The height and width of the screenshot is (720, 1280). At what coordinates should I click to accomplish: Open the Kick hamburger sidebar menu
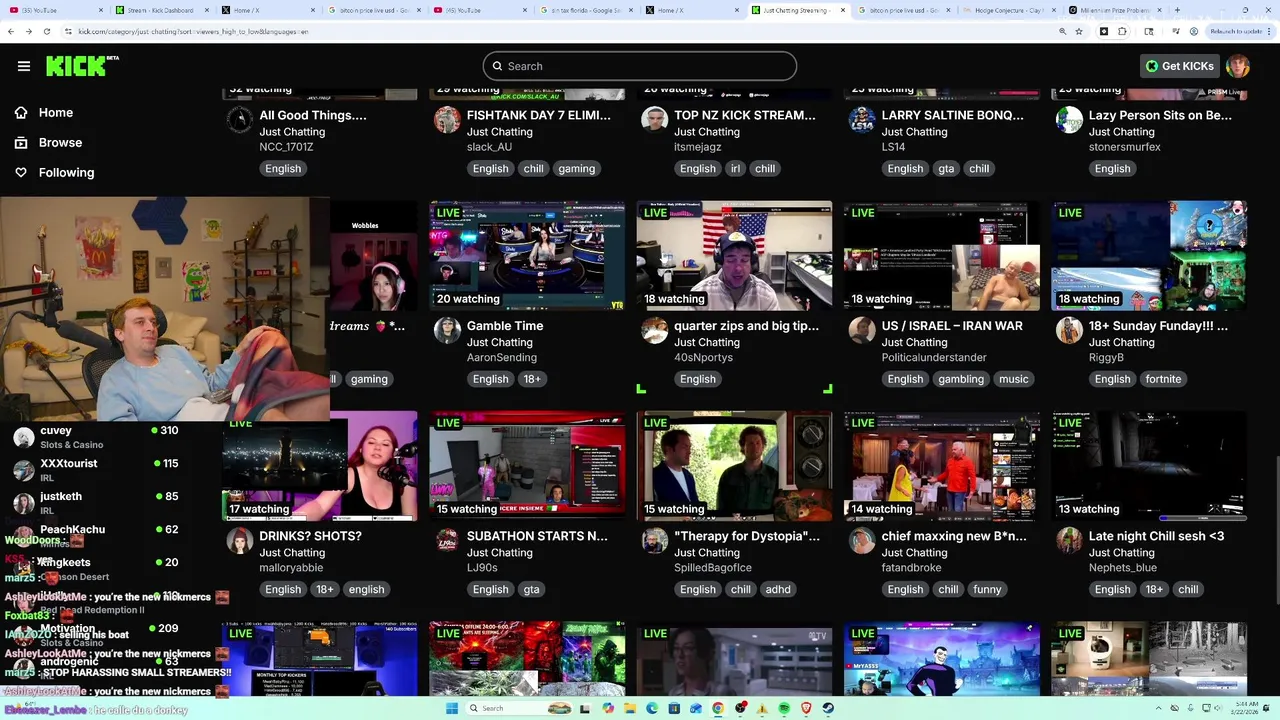[x=24, y=66]
